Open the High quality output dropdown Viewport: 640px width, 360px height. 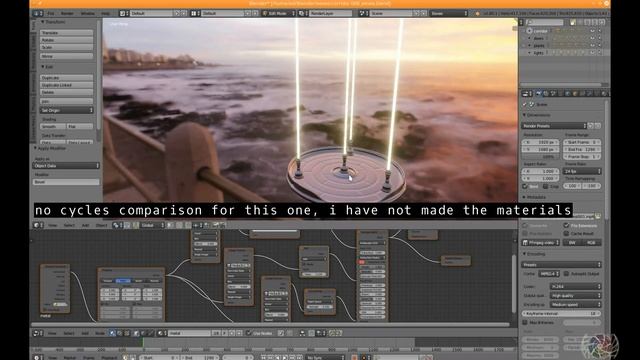575,296
